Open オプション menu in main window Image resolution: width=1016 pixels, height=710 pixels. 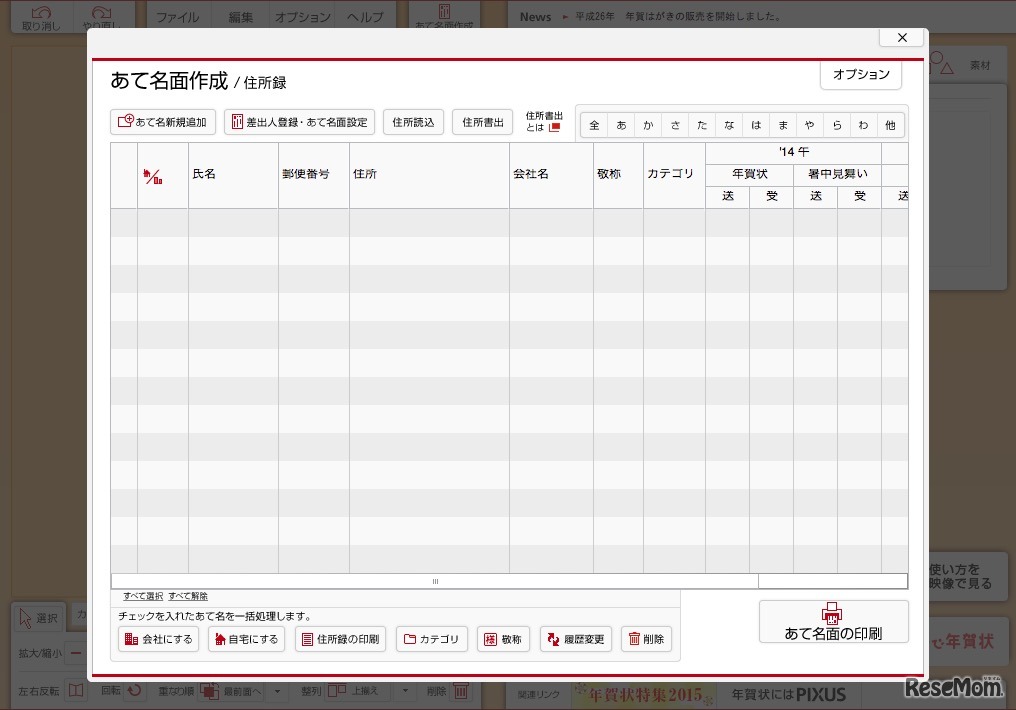(303, 17)
